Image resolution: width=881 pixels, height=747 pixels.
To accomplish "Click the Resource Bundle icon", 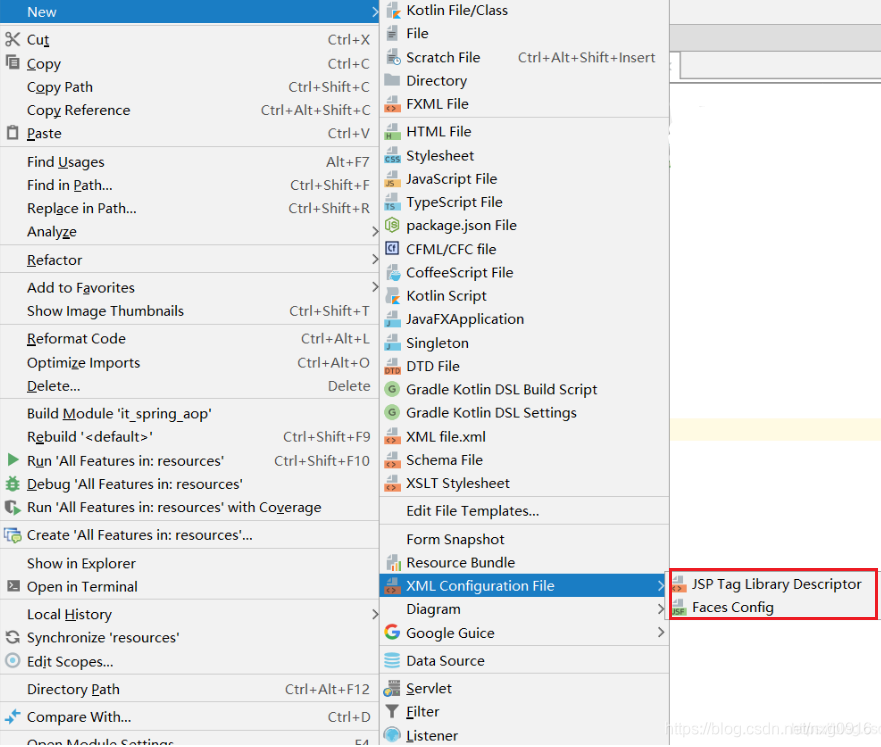I will 392,562.
